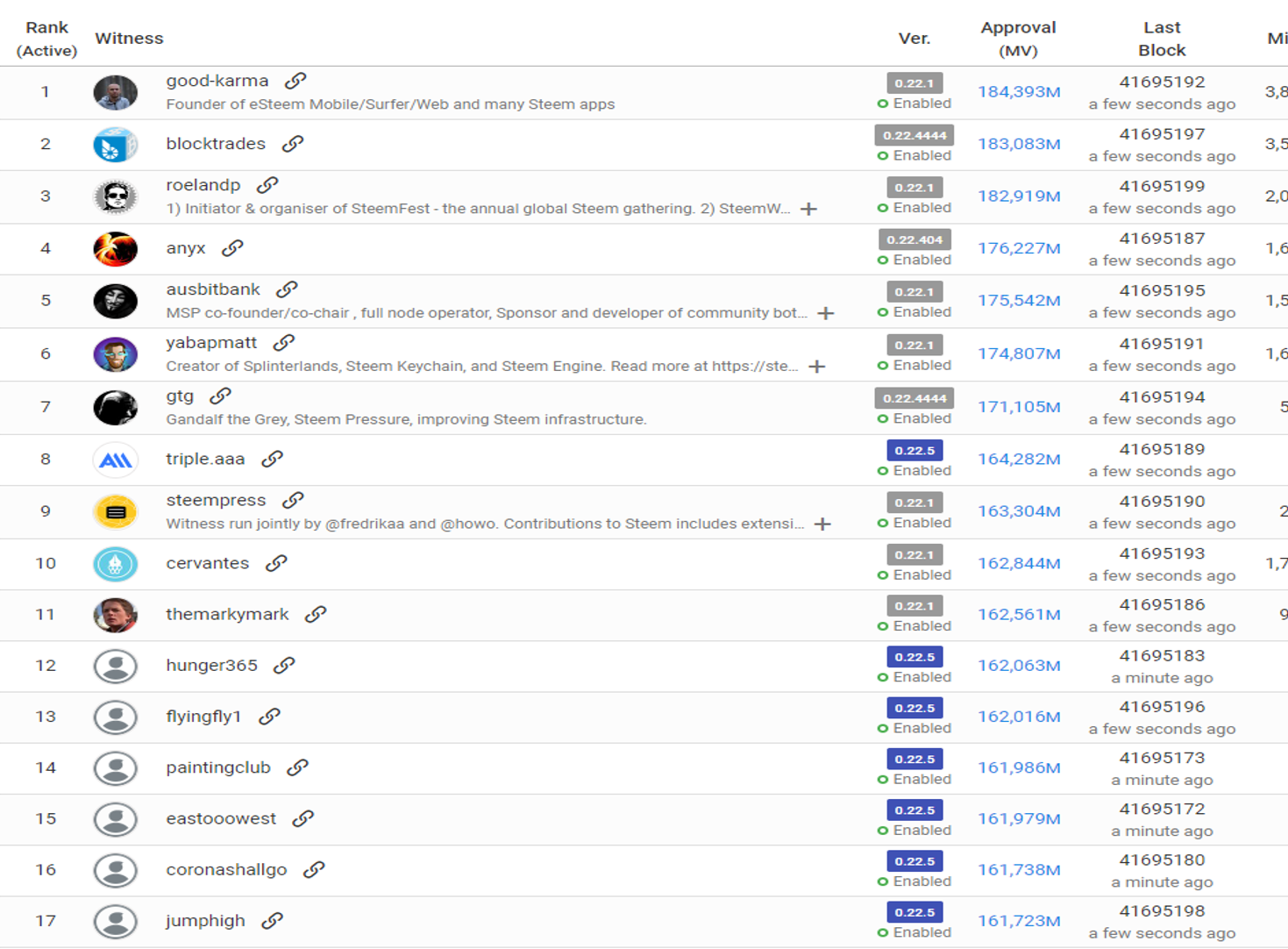Click themarkymark's profile avatar
Viewport: 1288px width, 949px height.
click(116, 615)
